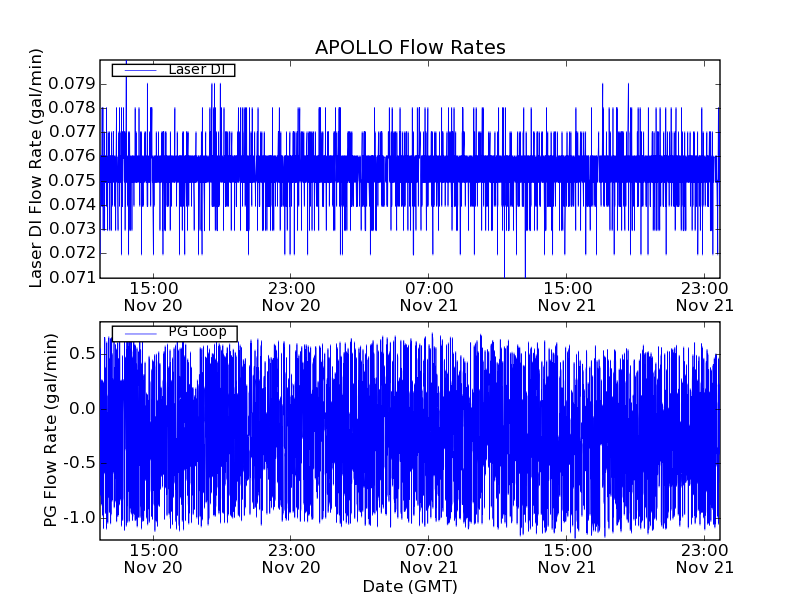800x600 pixels.
Task: Click the 0.0 tick on PG plot
Action: 82,409
